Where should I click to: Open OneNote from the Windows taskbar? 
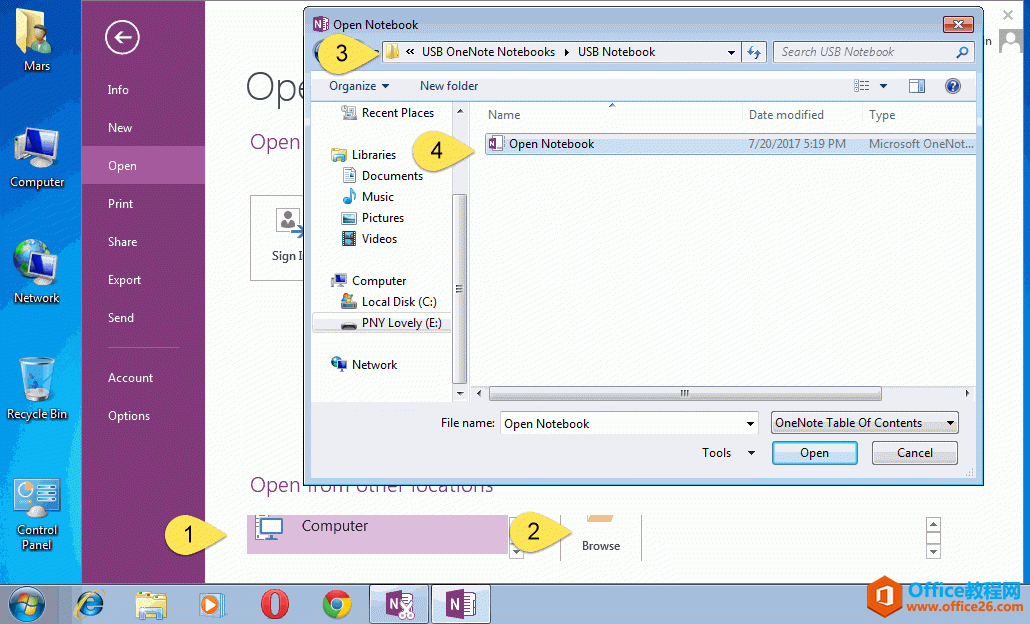(462, 604)
